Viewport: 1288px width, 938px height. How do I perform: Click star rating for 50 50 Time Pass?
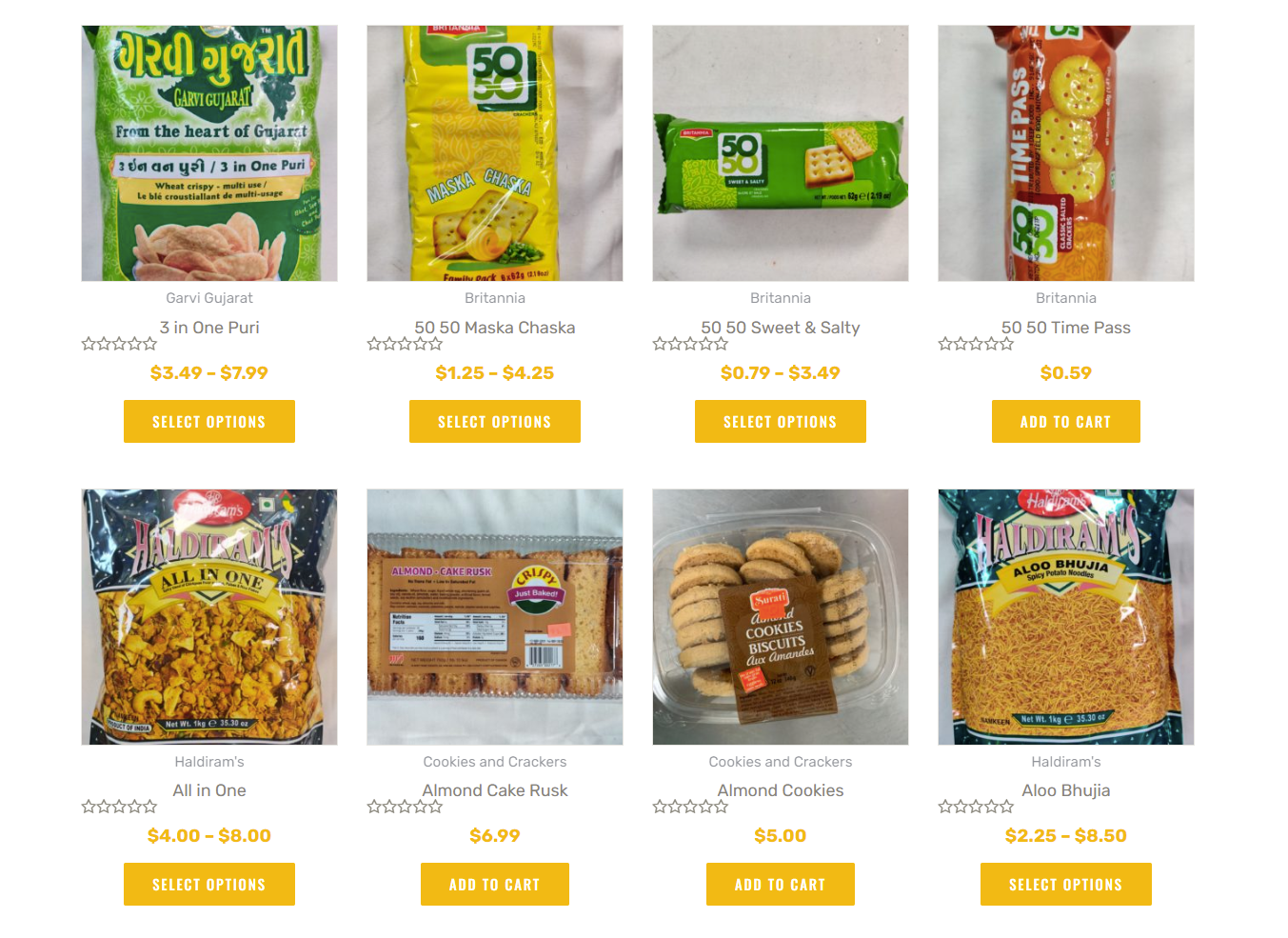click(976, 344)
